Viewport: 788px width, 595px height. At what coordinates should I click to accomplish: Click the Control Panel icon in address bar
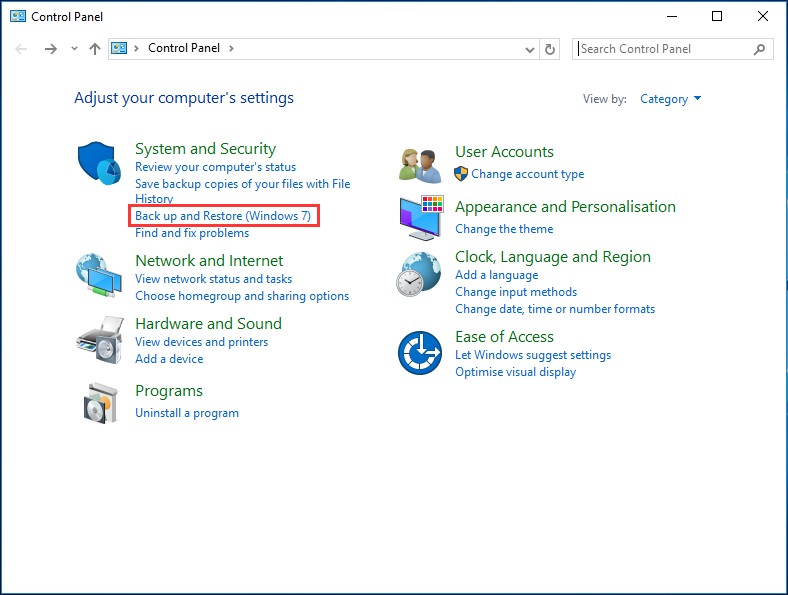(119, 48)
